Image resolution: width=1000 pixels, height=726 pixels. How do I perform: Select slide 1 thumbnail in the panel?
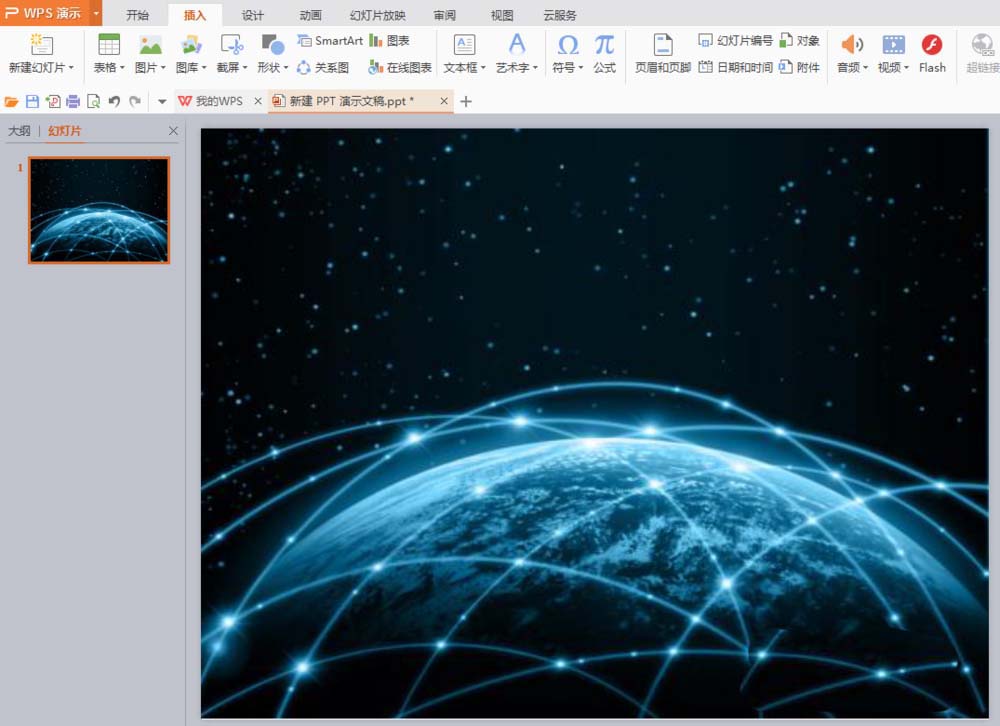pyautogui.click(x=99, y=210)
